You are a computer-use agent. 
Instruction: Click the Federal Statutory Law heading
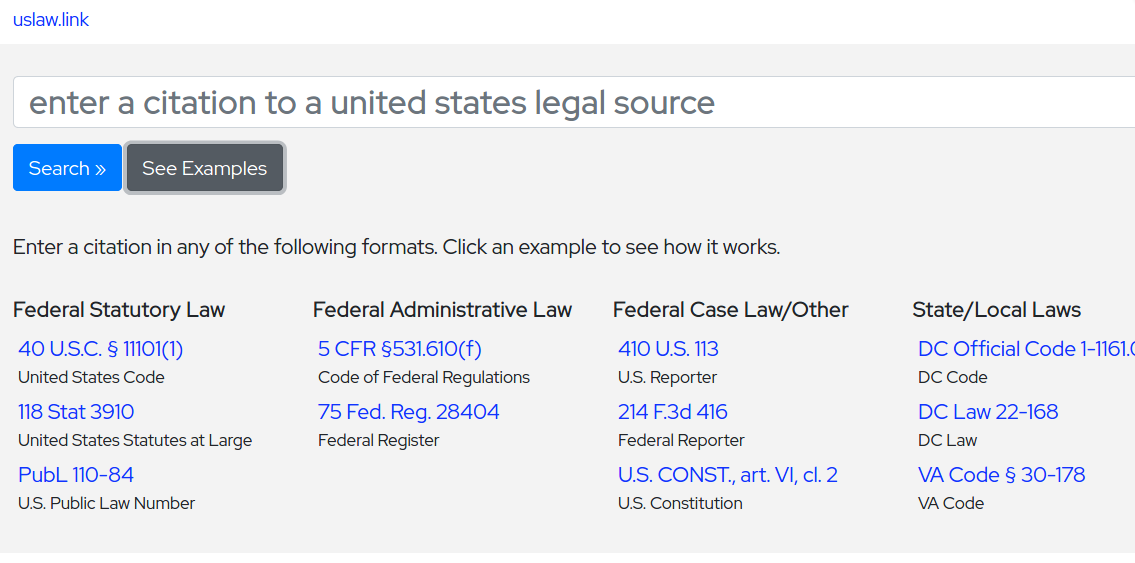(119, 310)
